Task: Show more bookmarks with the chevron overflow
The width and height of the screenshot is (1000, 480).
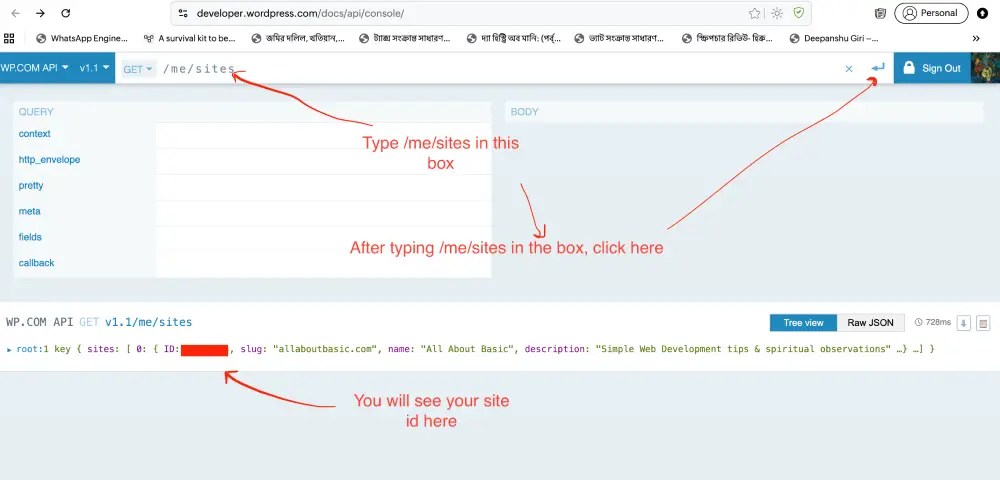Action: click(x=976, y=39)
